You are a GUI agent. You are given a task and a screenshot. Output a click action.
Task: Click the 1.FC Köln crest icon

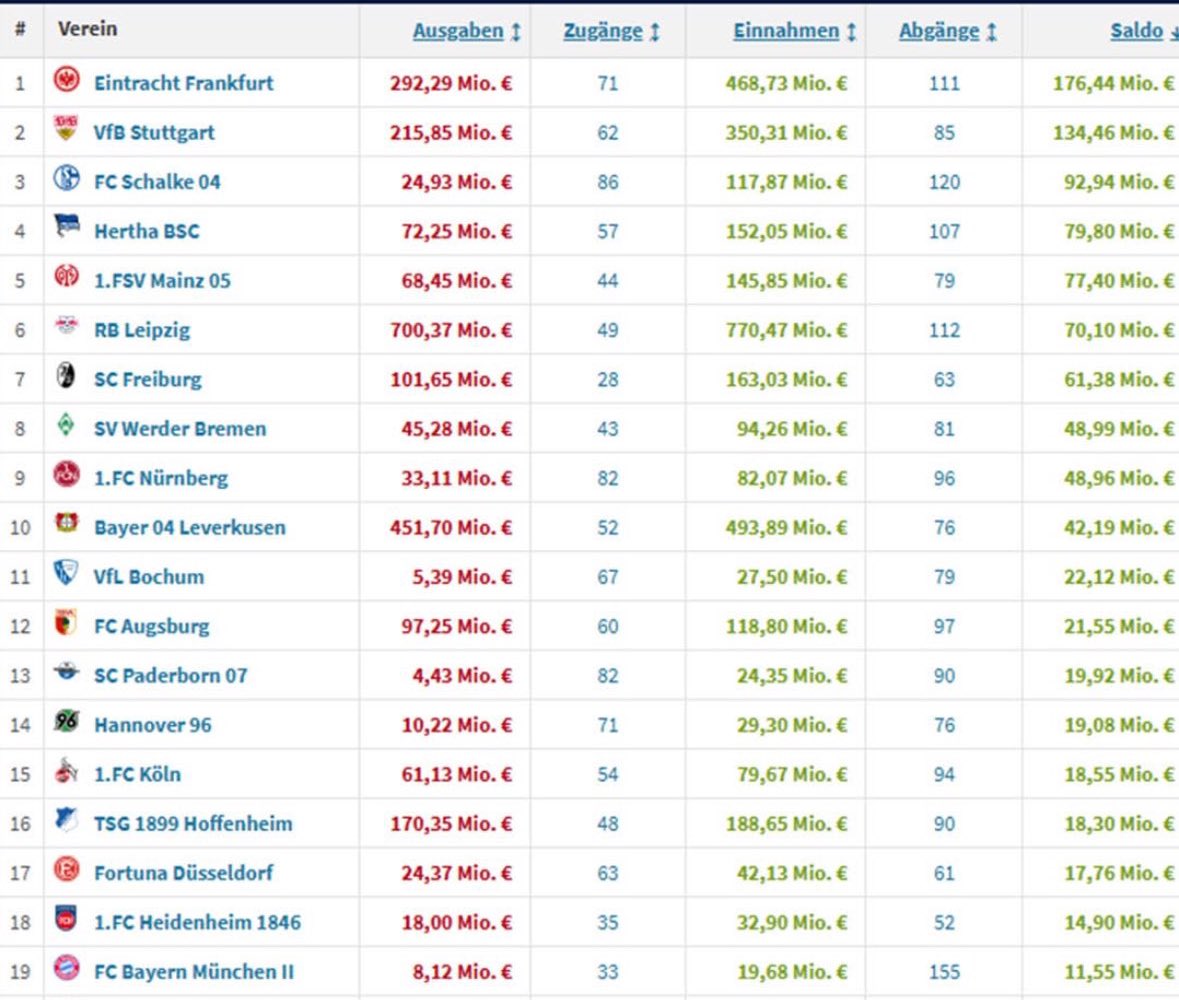(x=66, y=770)
